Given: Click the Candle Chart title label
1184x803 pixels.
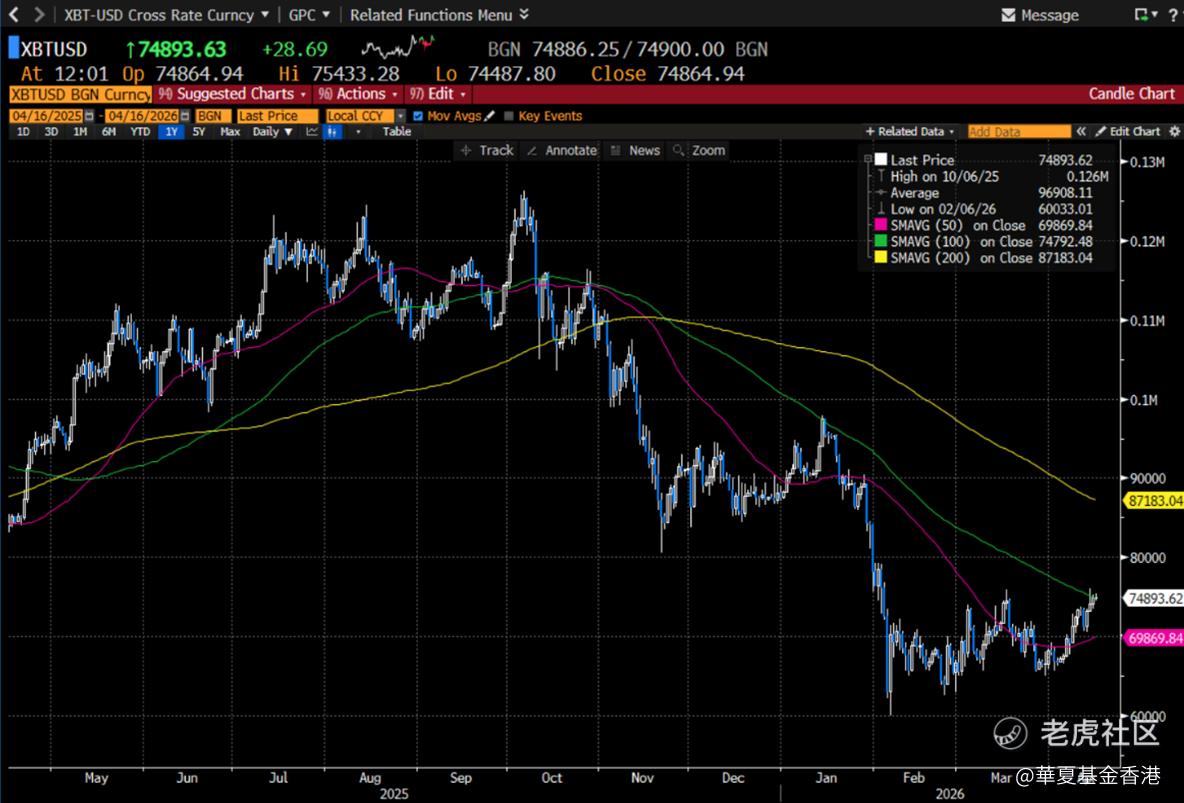Looking at the screenshot, I should (x=1131, y=94).
